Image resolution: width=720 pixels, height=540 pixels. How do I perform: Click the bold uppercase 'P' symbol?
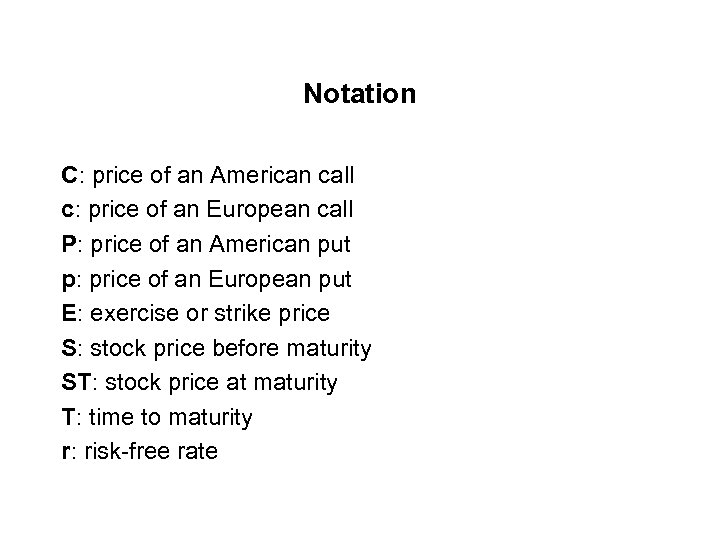pyautogui.click(x=68, y=244)
